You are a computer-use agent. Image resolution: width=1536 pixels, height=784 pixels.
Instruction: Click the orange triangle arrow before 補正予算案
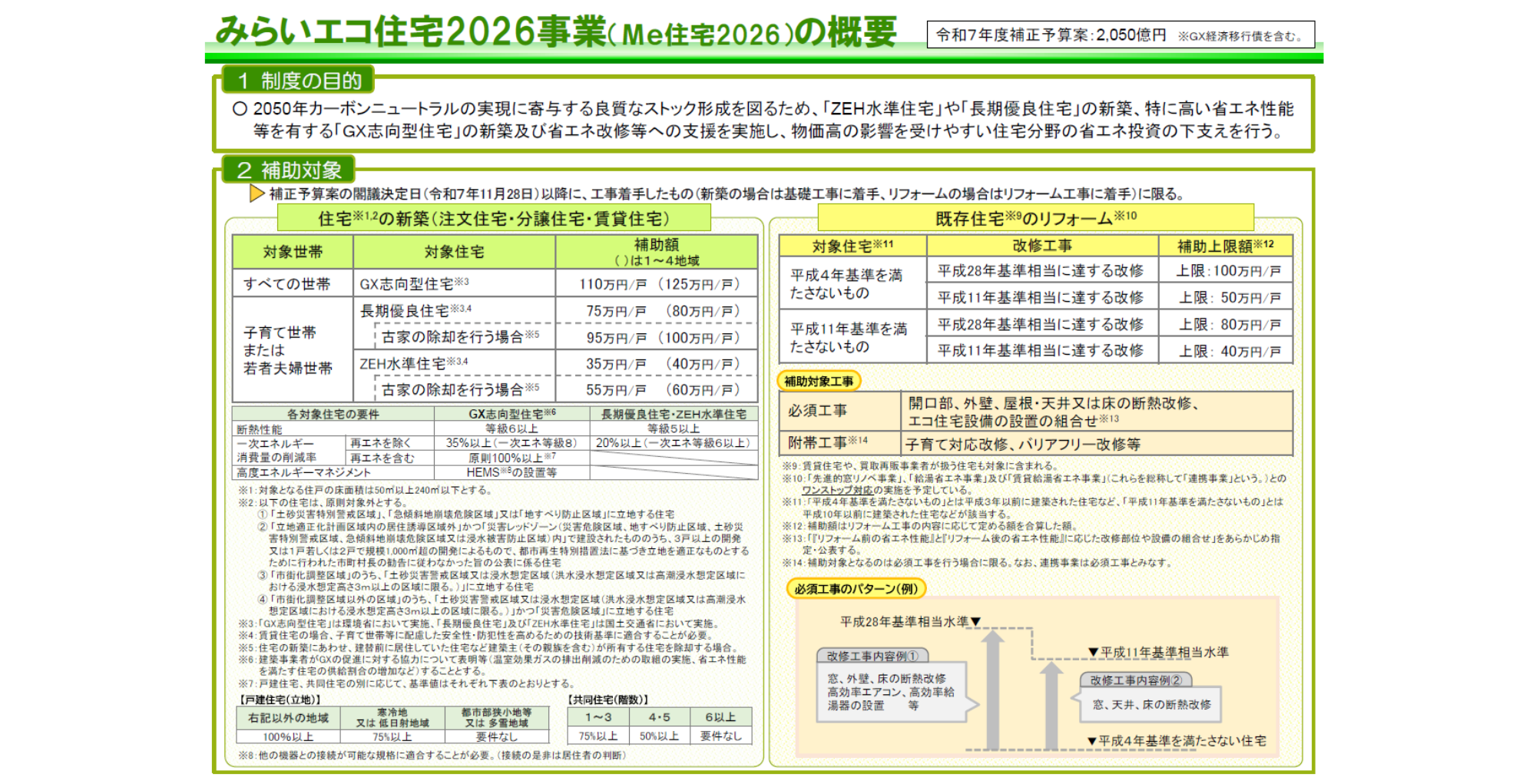[257, 194]
